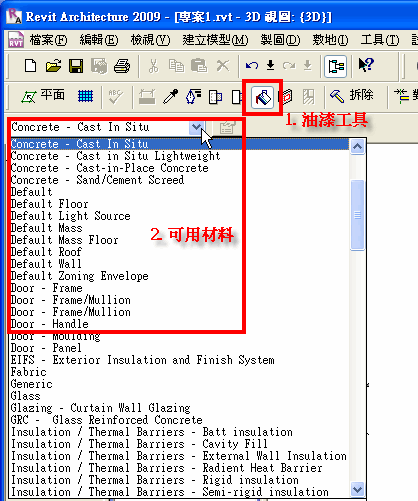The image size is (418, 501).
Task: Choose Default Wall from material list
Action: click(x=46, y=264)
